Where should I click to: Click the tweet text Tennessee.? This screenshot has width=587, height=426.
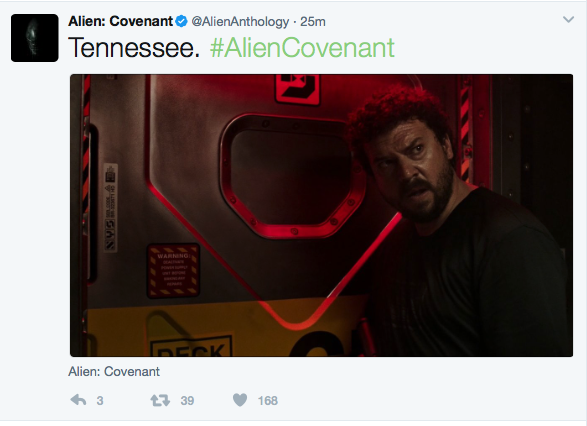(x=134, y=48)
